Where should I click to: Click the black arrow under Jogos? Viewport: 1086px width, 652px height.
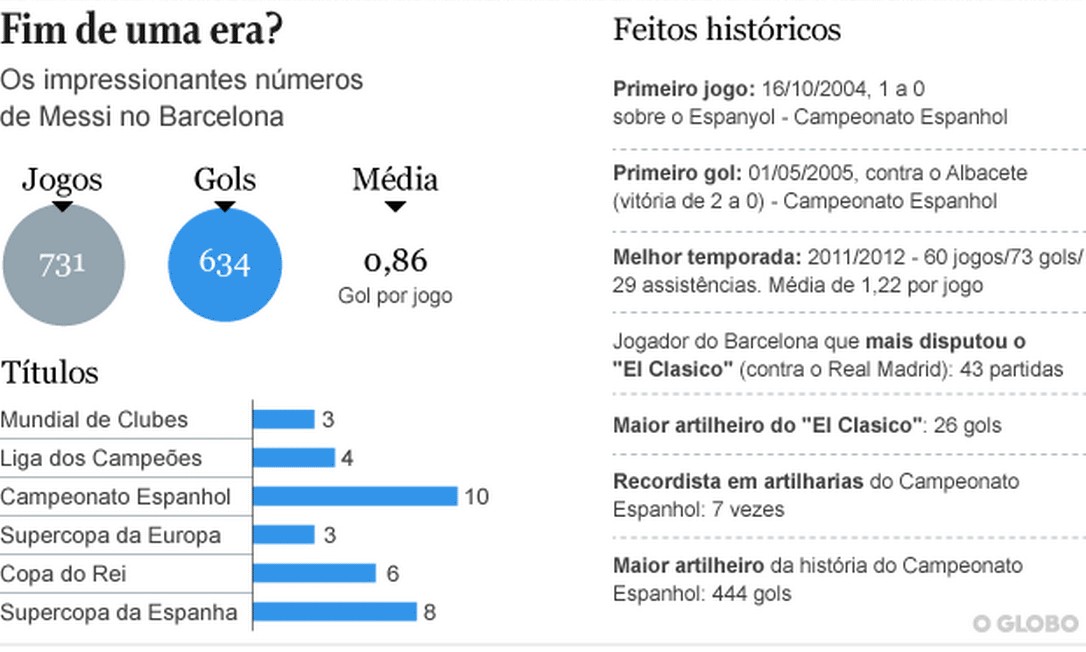click(63, 206)
